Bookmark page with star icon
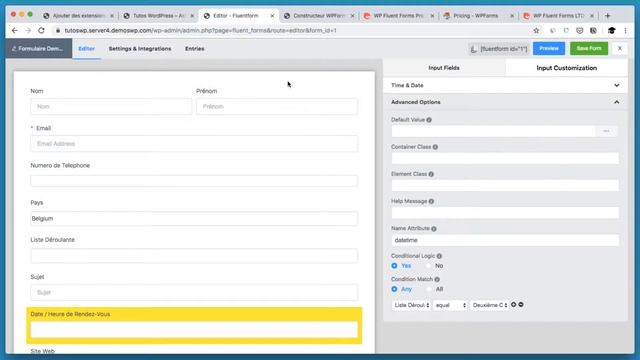The image size is (640, 360). [x=536, y=31]
